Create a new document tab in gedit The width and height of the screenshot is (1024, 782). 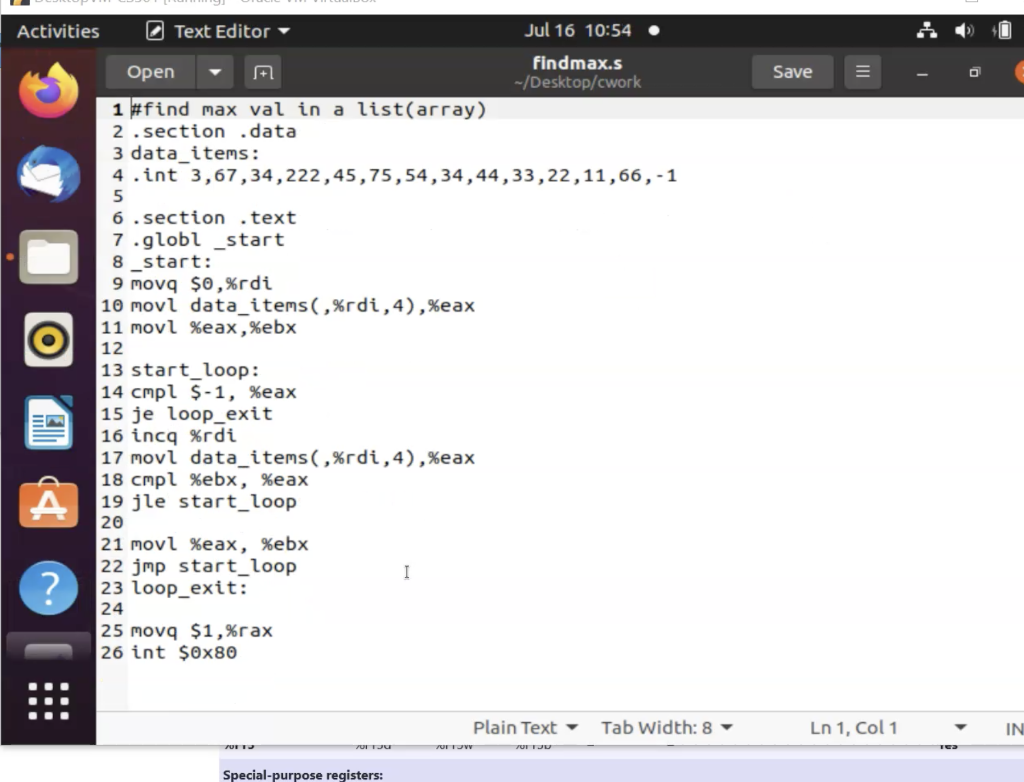click(262, 72)
